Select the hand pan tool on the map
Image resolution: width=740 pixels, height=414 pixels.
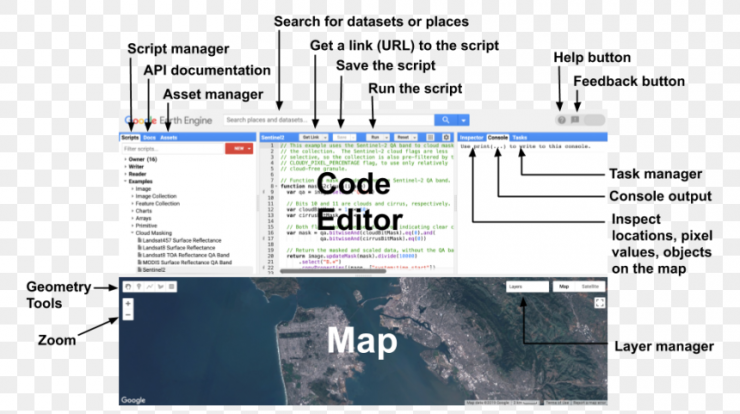point(128,287)
